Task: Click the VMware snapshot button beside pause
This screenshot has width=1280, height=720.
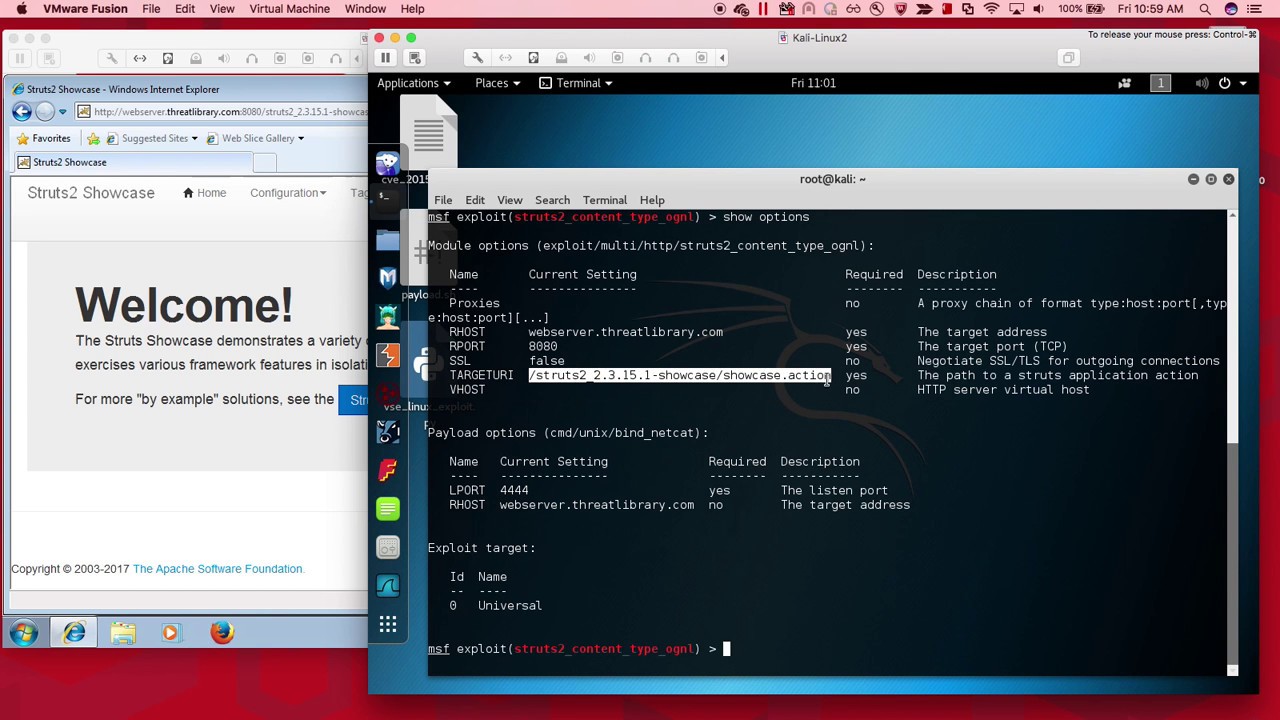Action: coord(415,58)
